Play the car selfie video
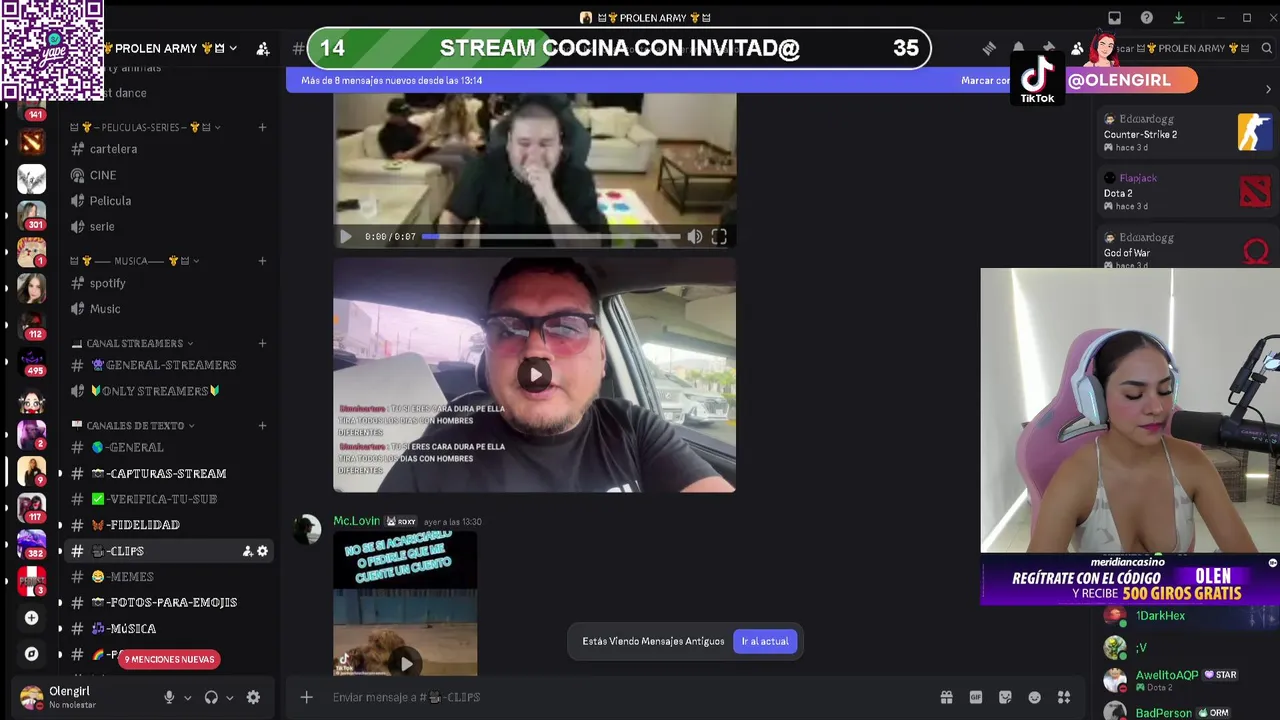 (x=535, y=375)
